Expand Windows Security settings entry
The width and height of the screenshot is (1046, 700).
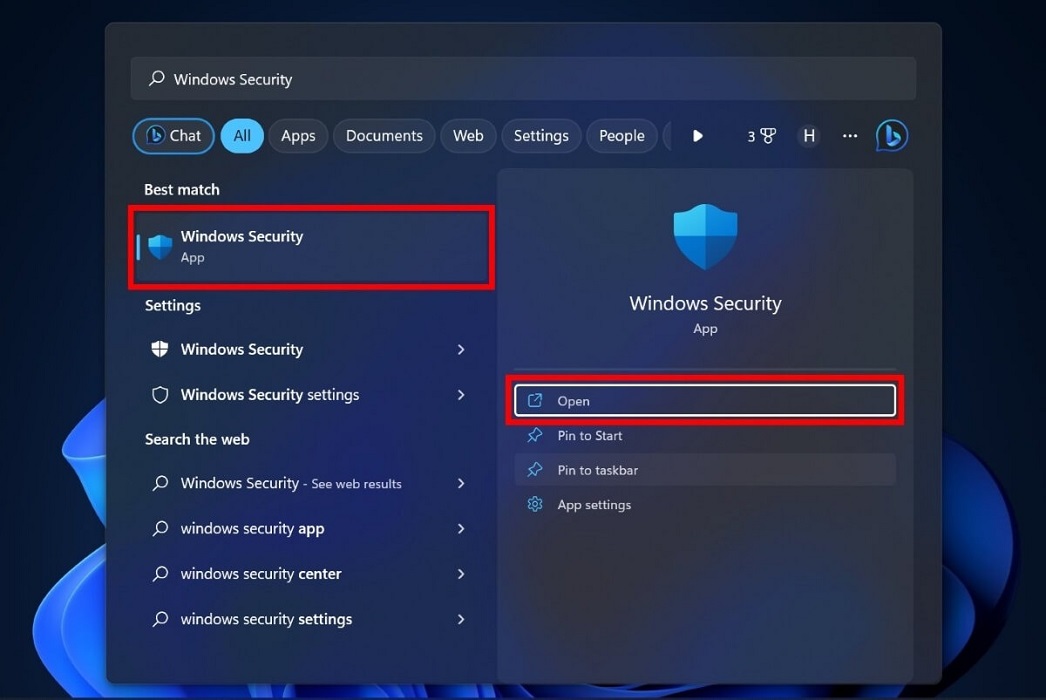pyautogui.click(x=460, y=395)
